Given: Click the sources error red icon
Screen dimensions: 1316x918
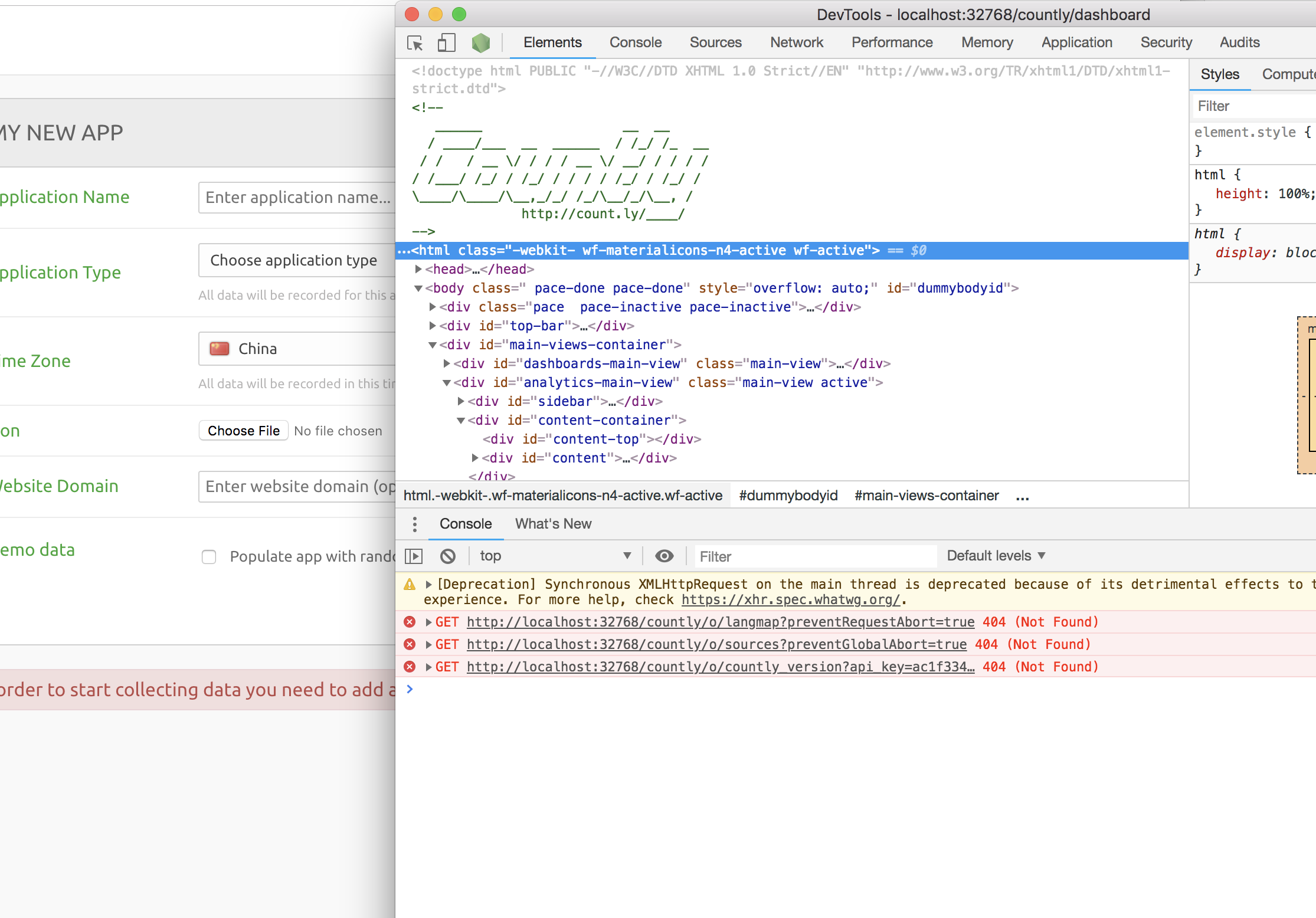Looking at the screenshot, I should pyautogui.click(x=410, y=644).
